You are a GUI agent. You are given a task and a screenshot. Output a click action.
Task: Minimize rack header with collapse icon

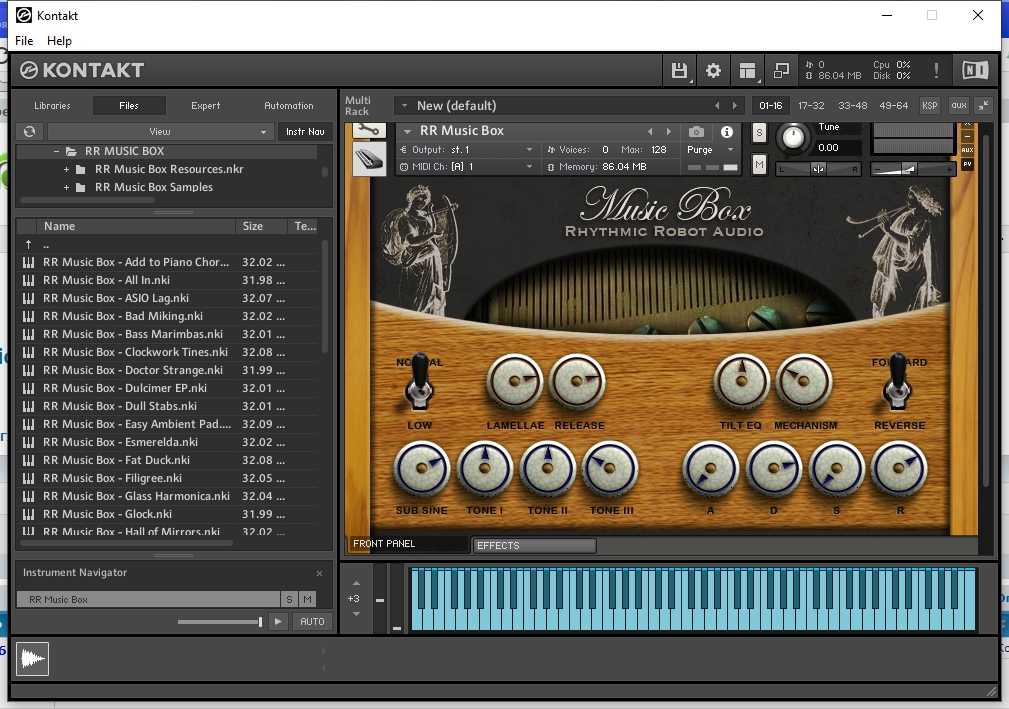point(984,106)
